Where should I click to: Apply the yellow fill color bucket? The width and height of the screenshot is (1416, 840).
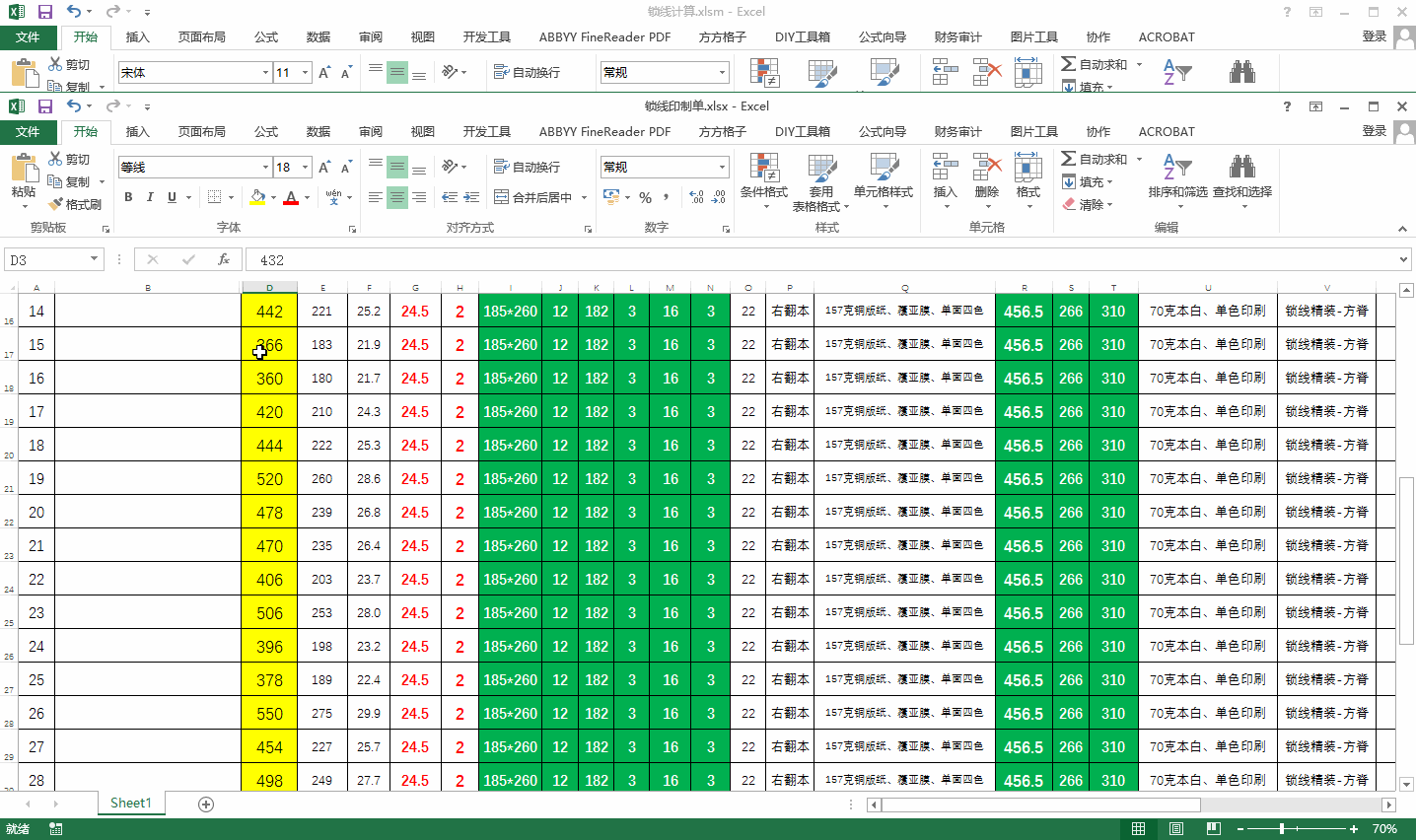tap(257, 197)
